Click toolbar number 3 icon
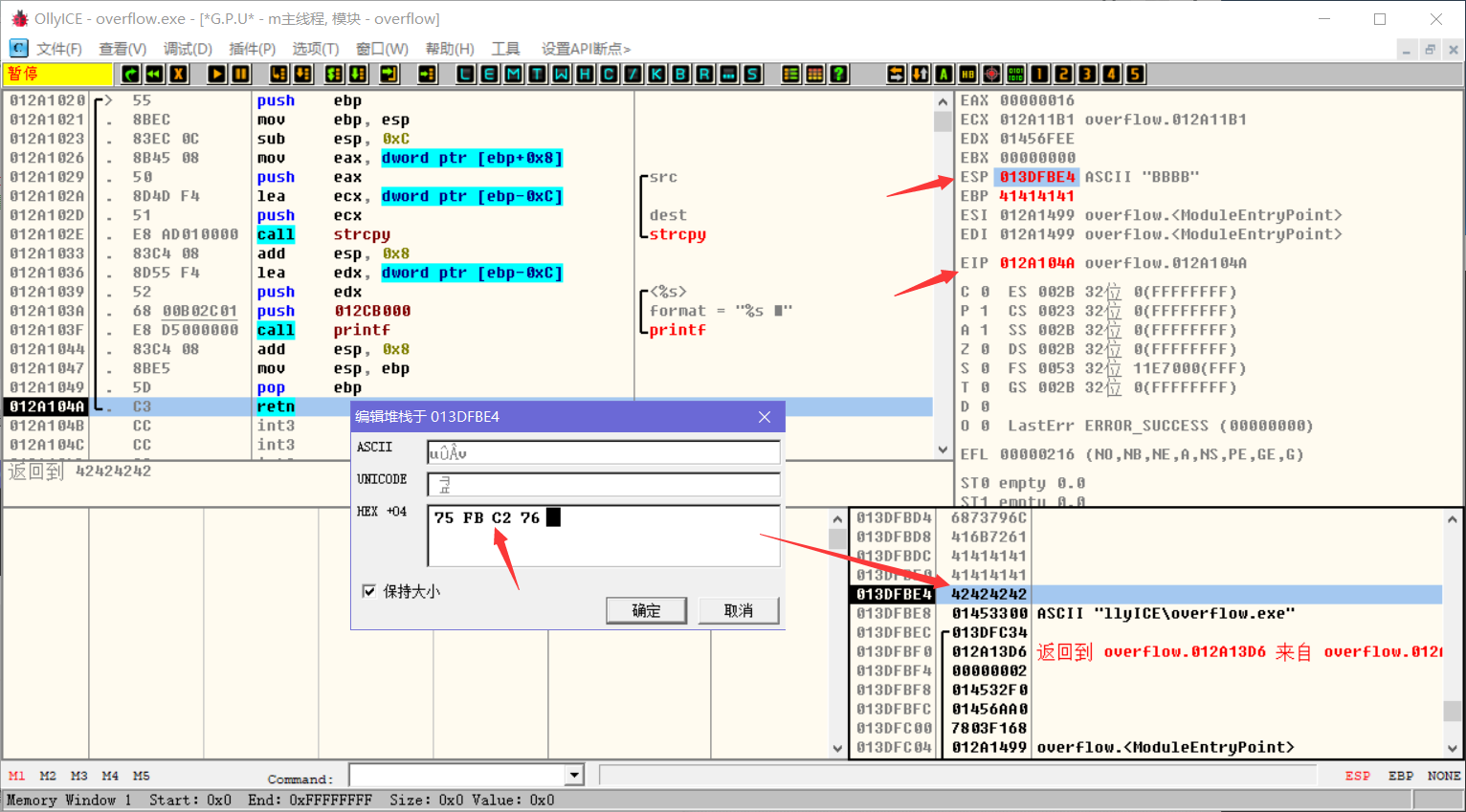The width and height of the screenshot is (1466, 812). click(1088, 74)
